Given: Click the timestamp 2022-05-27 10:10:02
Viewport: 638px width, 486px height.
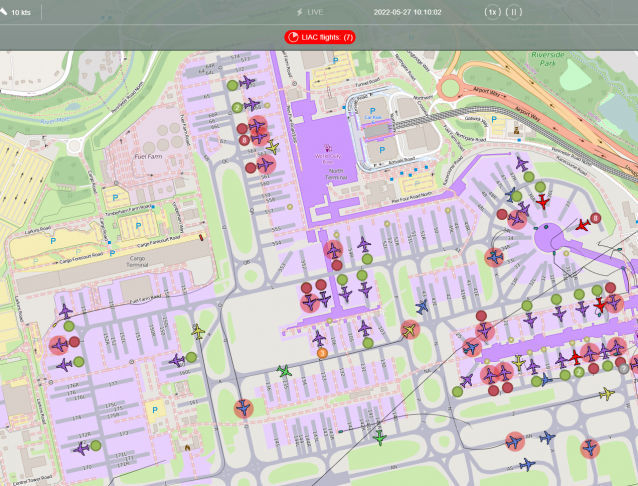Looking at the screenshot, I should pos(408,12).
